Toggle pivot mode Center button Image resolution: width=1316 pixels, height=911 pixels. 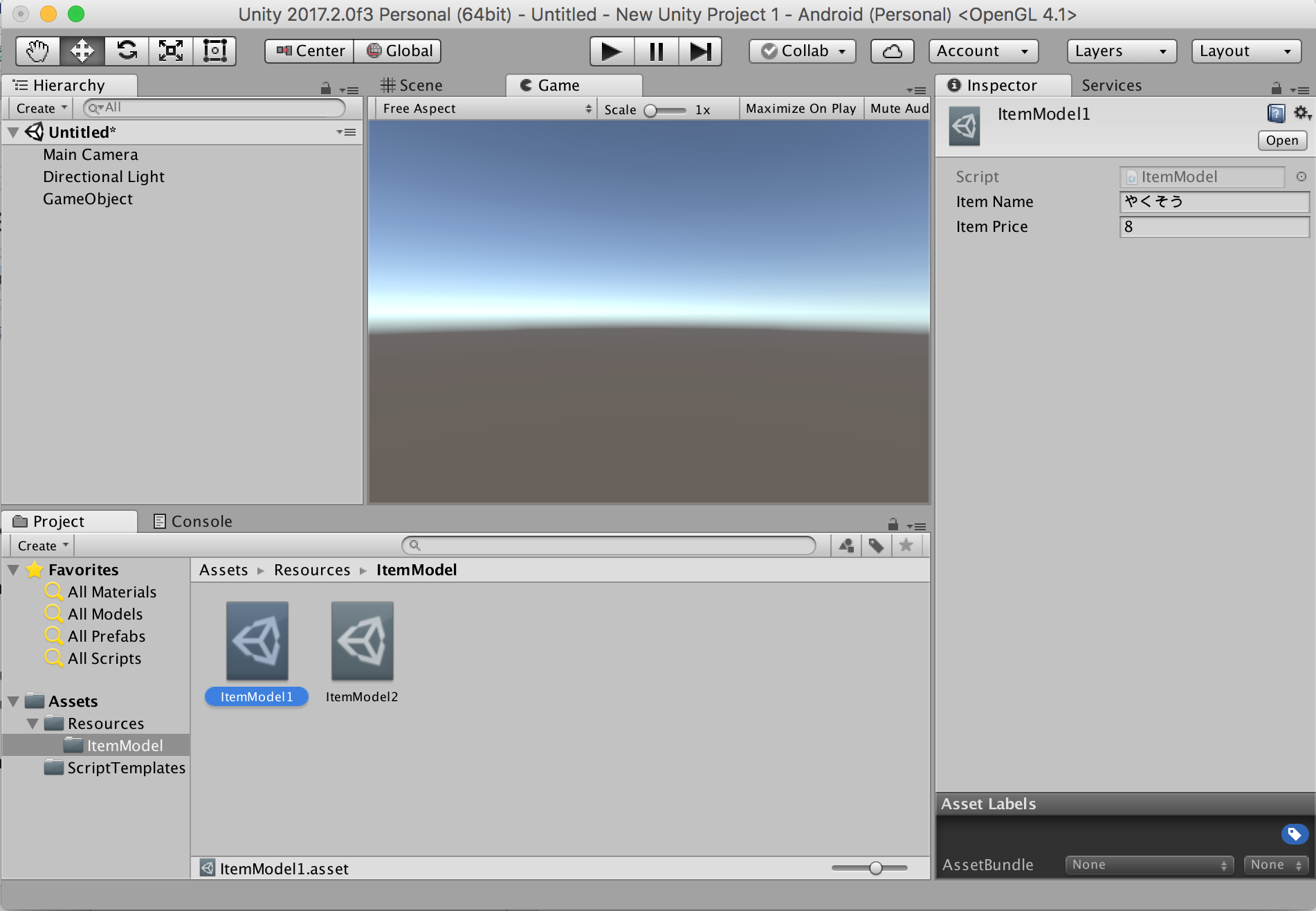pyautogui.click(x=310, y=51)
